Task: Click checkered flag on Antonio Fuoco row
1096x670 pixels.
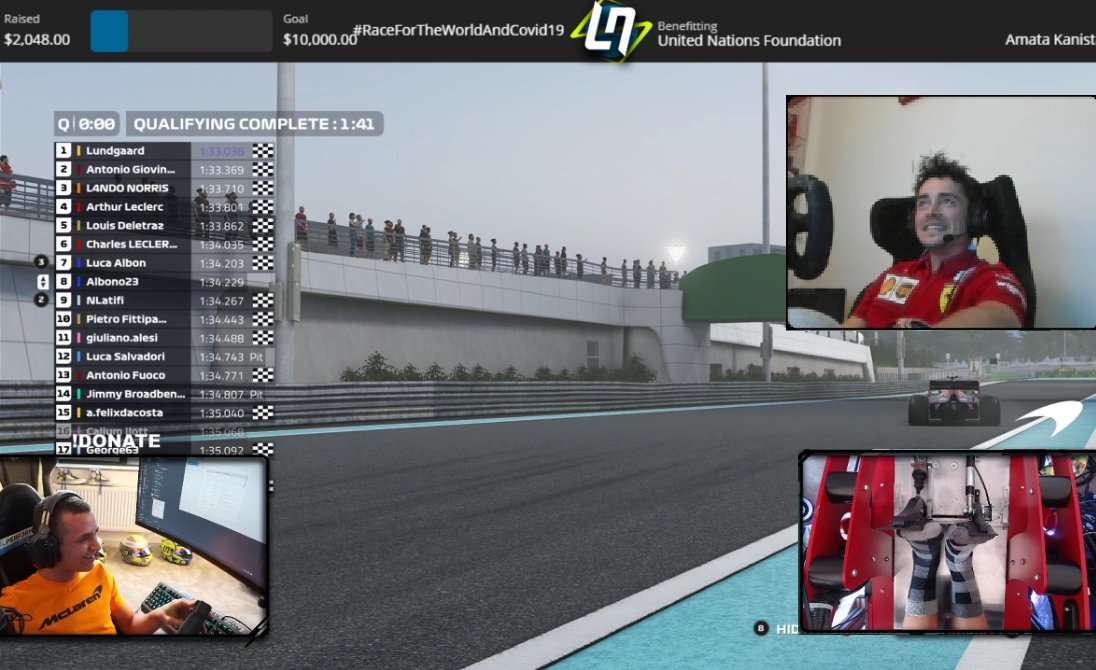Action: pyautogui.click(x=263, y=375)
